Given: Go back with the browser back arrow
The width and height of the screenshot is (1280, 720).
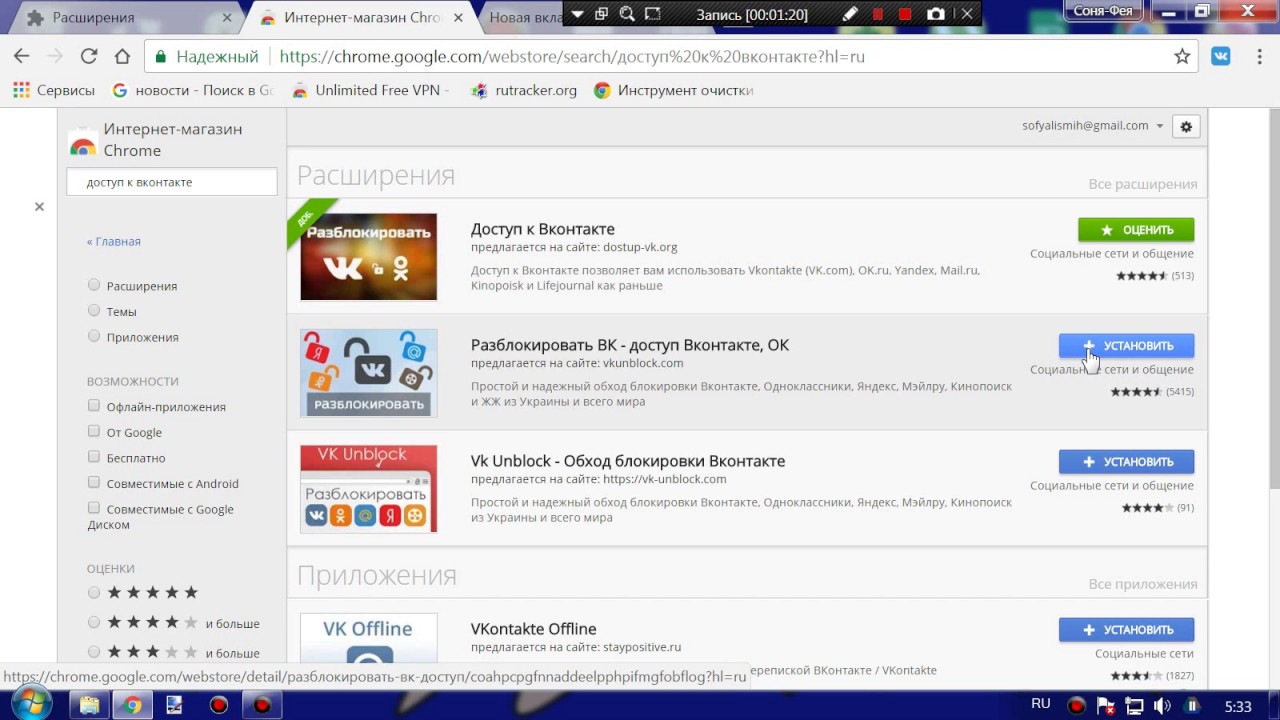Looking at the screenshot, I should click(x=22, y=57).
